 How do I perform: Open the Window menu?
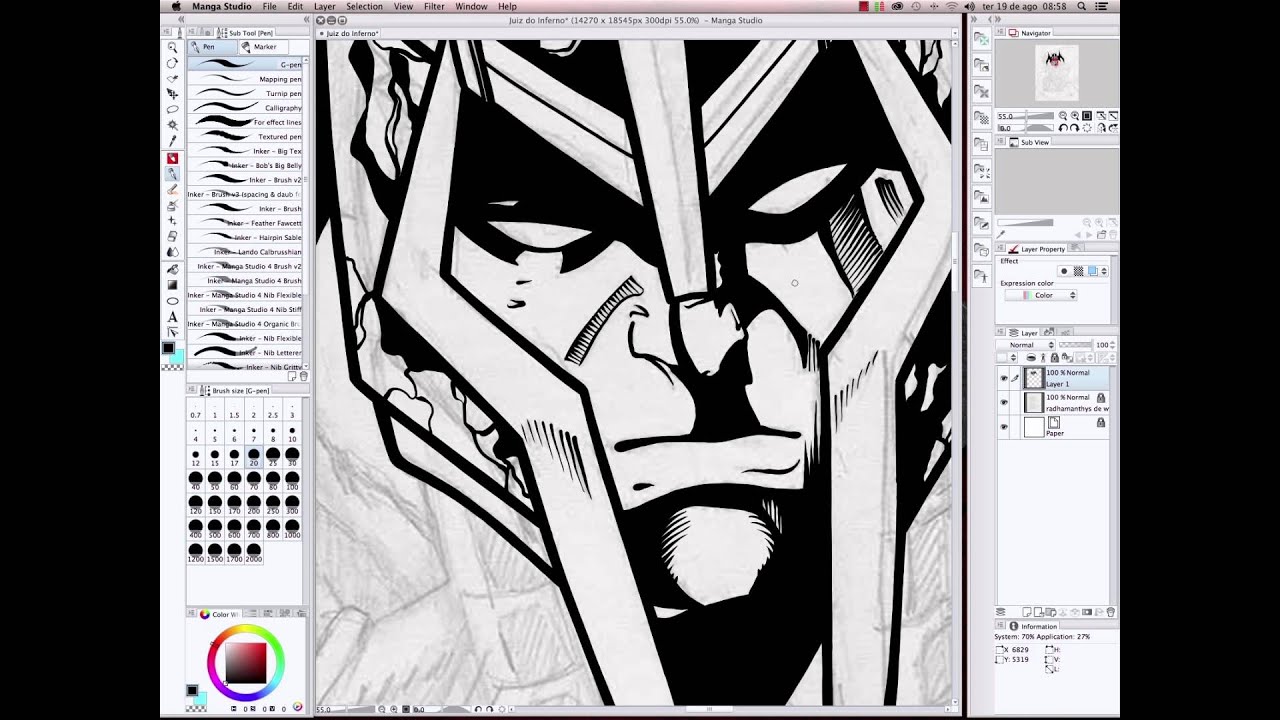coord(471,6)
